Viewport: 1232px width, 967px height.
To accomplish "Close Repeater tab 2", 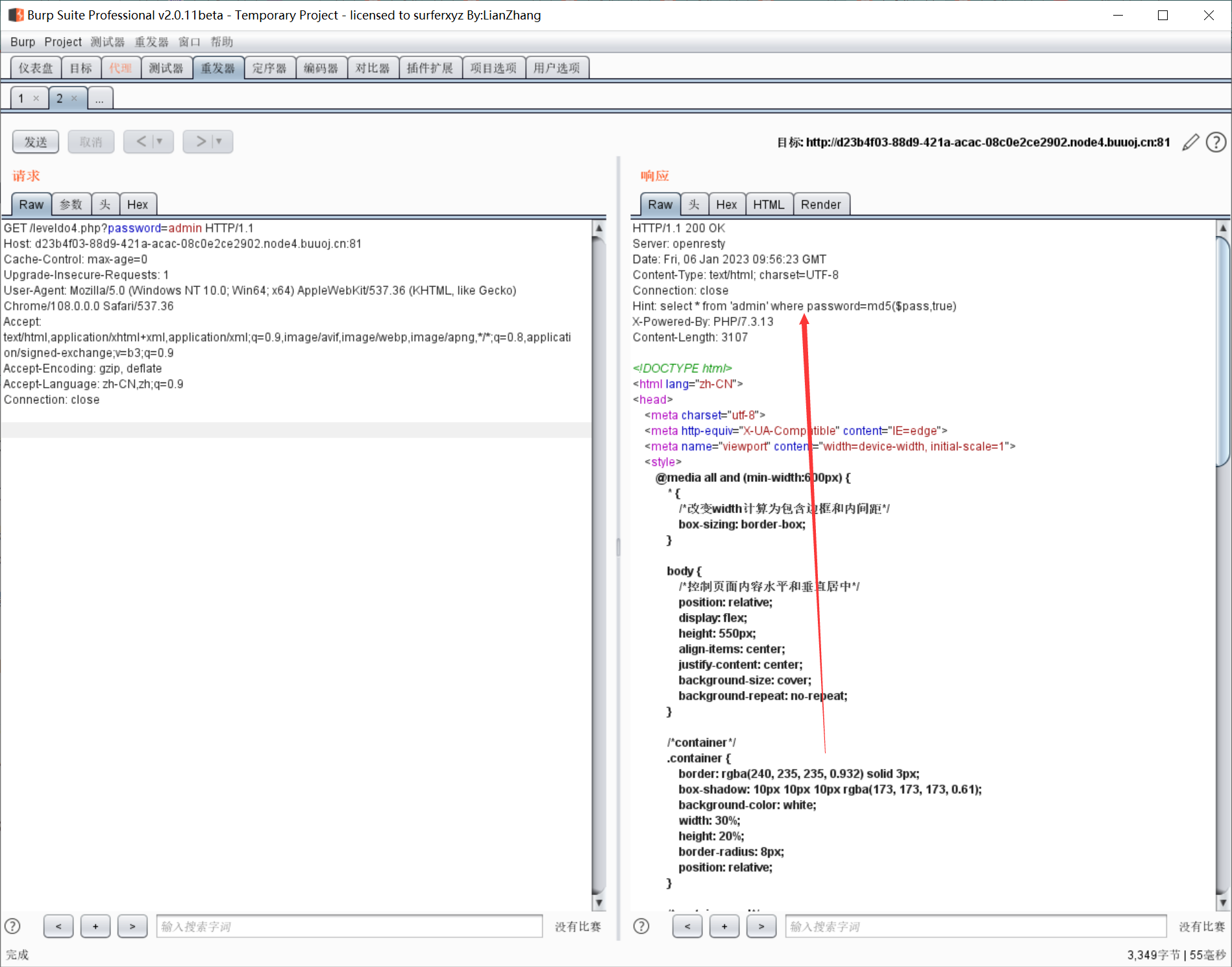I will pos(74,98).
